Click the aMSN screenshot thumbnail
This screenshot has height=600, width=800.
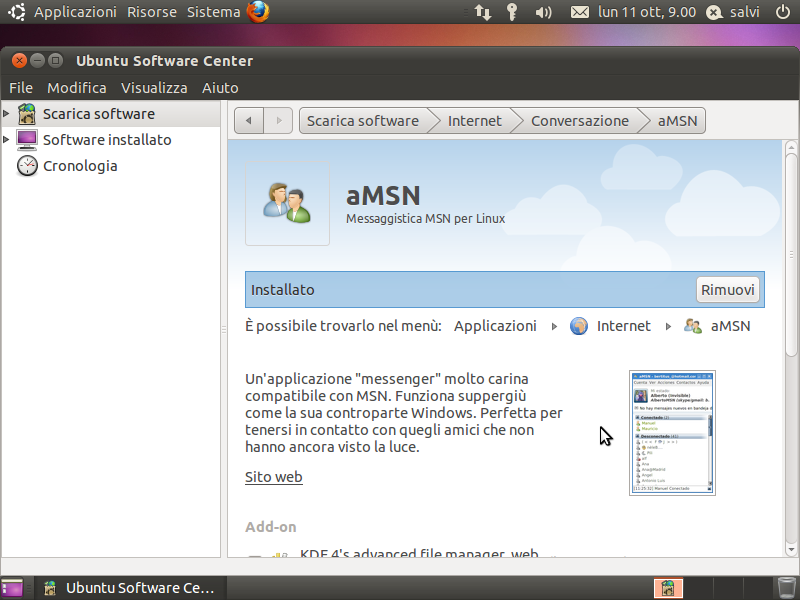(672, 433)
